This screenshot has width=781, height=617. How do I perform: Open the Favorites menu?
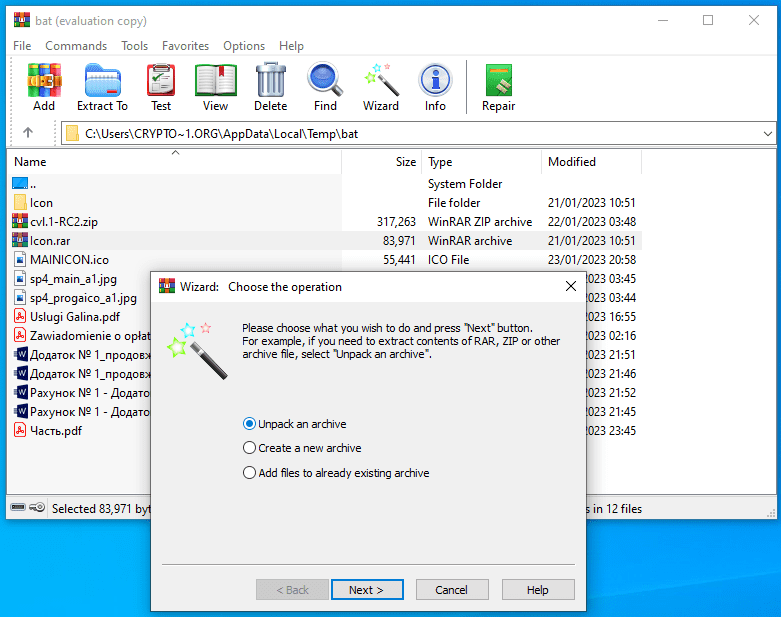pos(185,46)
